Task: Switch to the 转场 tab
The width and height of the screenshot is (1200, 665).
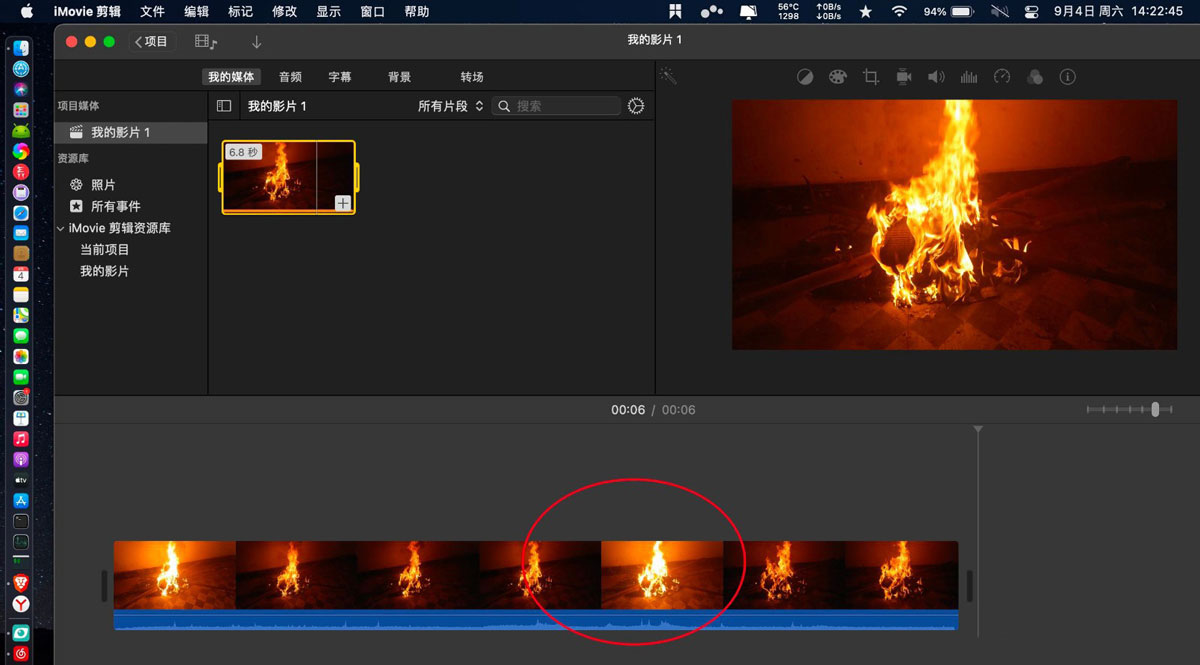Action: point(472,77)
